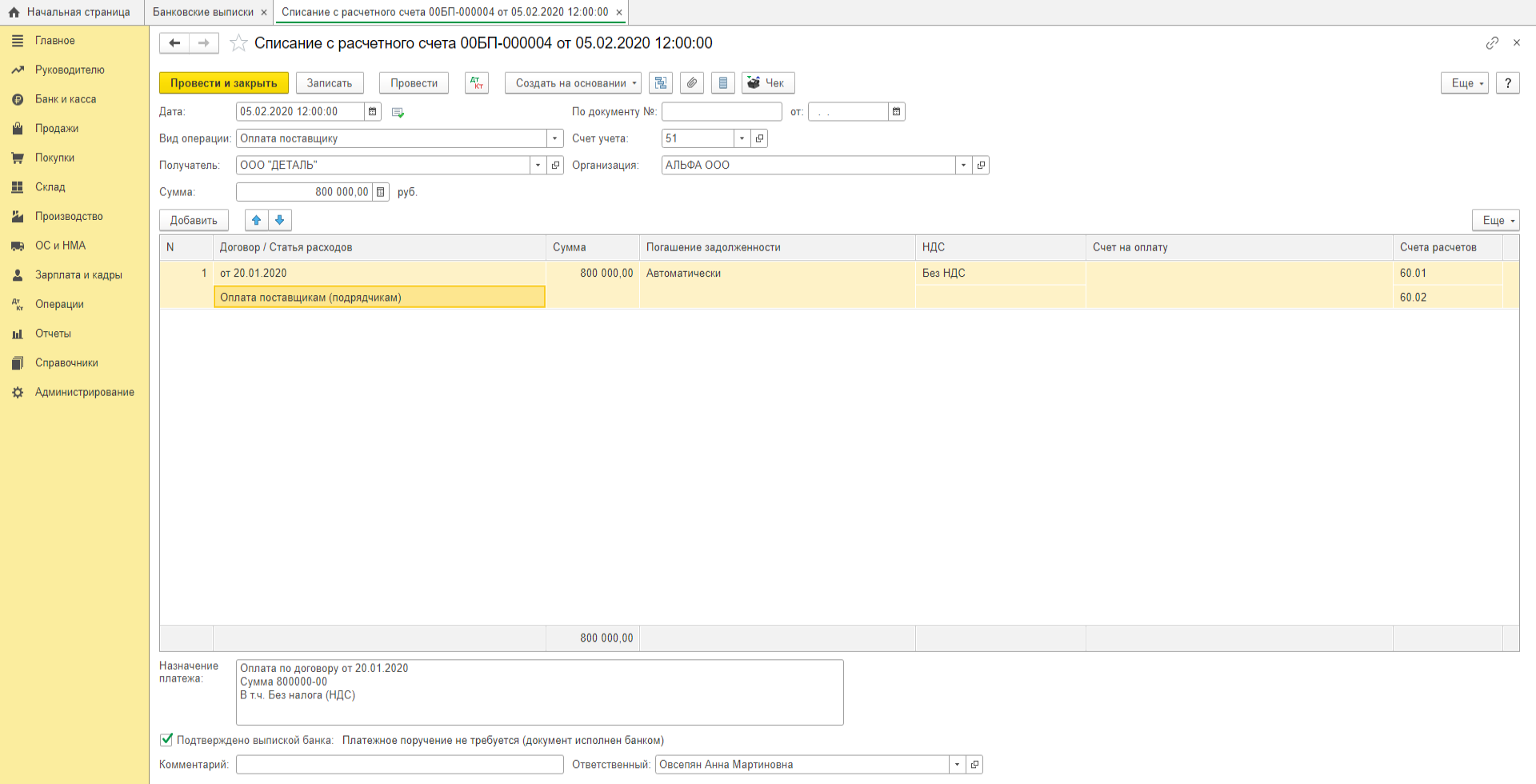The width and height of the screenshot is (1536, 784).
Task: Click Записать button
Action: pyautogui.click(x=330, y=83)
